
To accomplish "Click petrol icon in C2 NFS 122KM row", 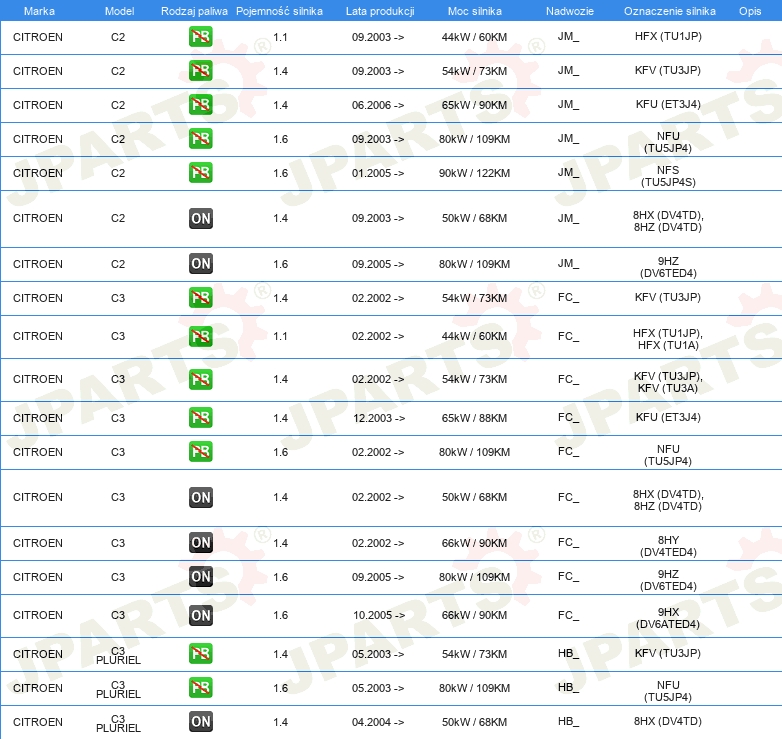I will tap(200, 173).
